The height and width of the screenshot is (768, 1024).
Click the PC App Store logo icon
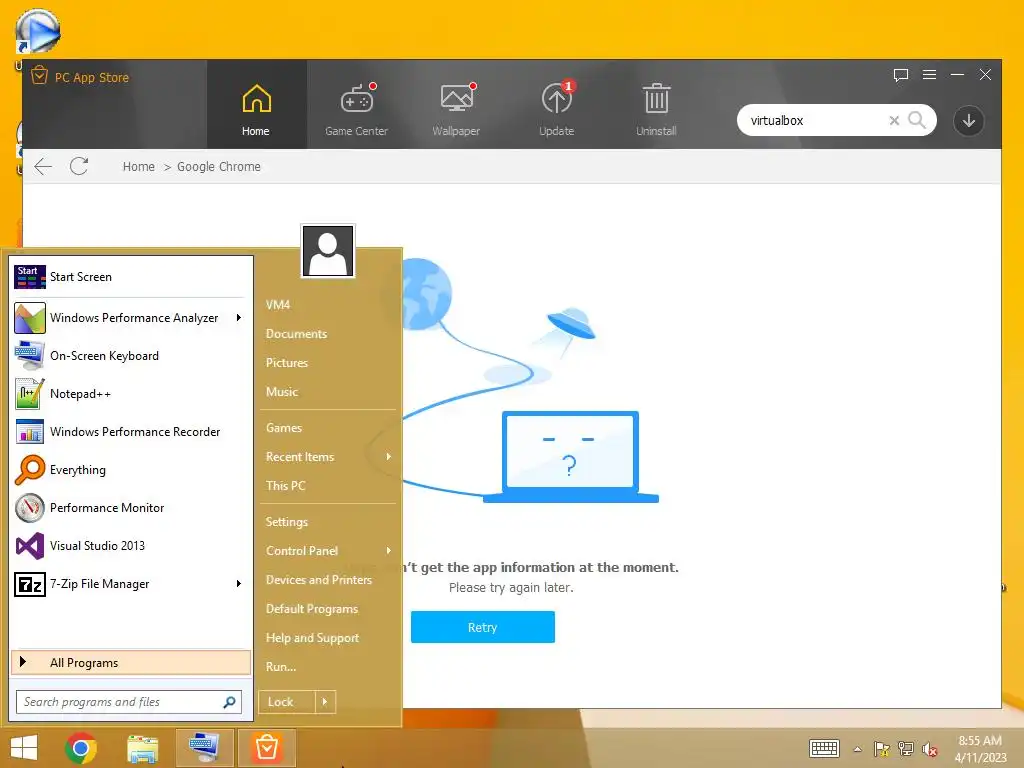click(x=39, y=76)
